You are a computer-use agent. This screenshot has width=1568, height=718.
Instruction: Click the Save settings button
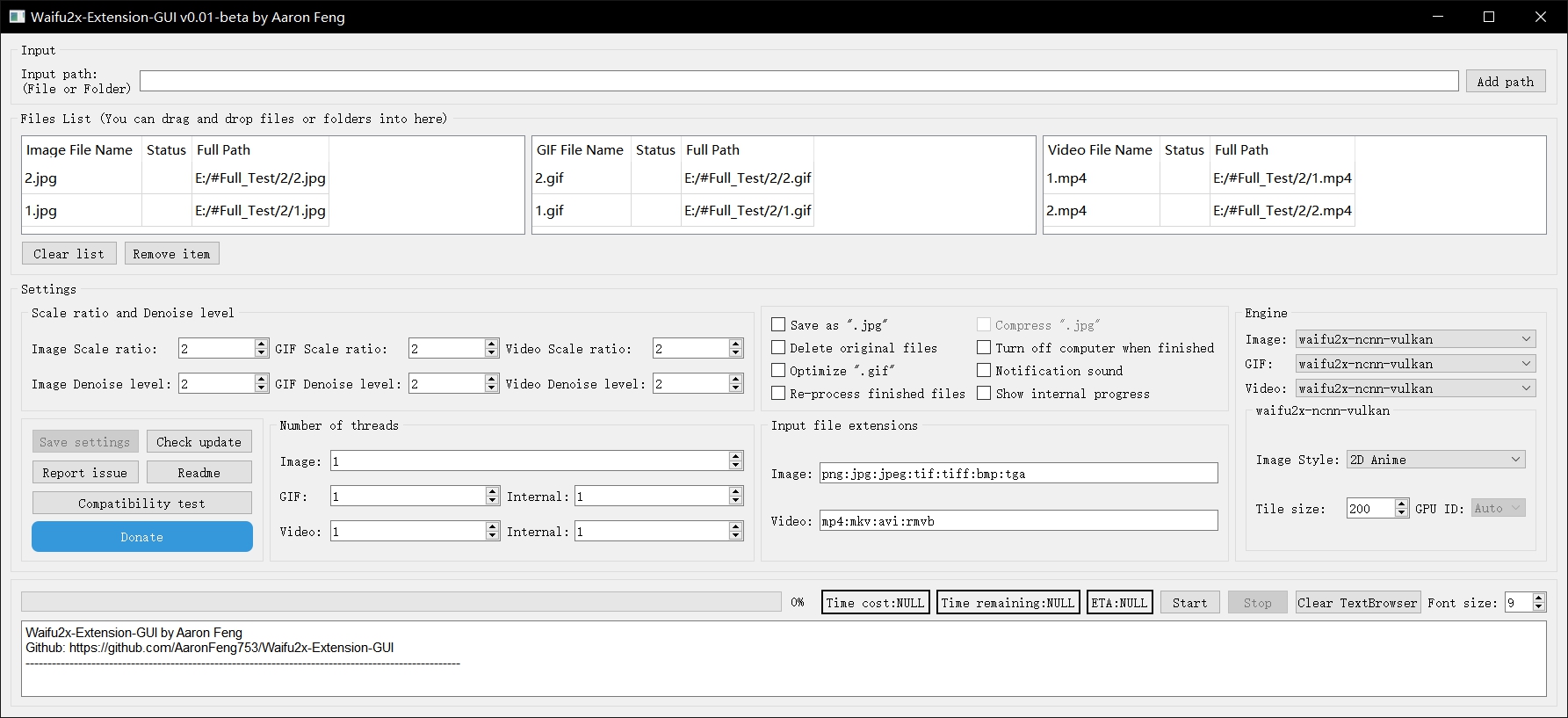coord(84,442)
